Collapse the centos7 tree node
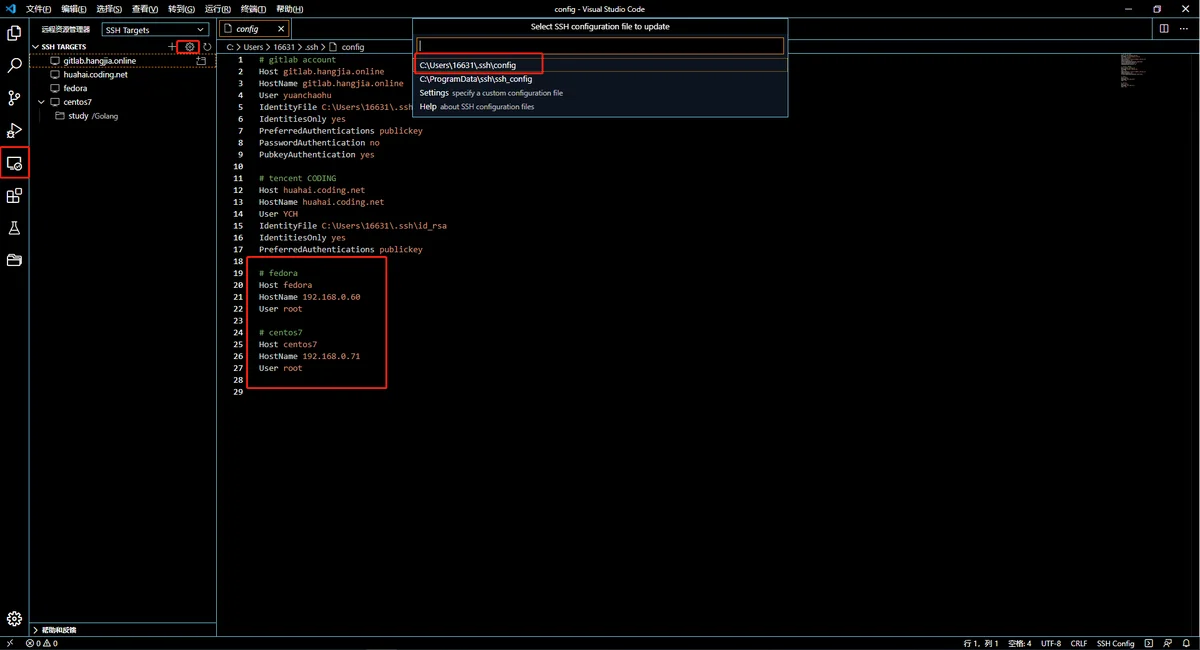1200x650 pixels. (42, 102)
